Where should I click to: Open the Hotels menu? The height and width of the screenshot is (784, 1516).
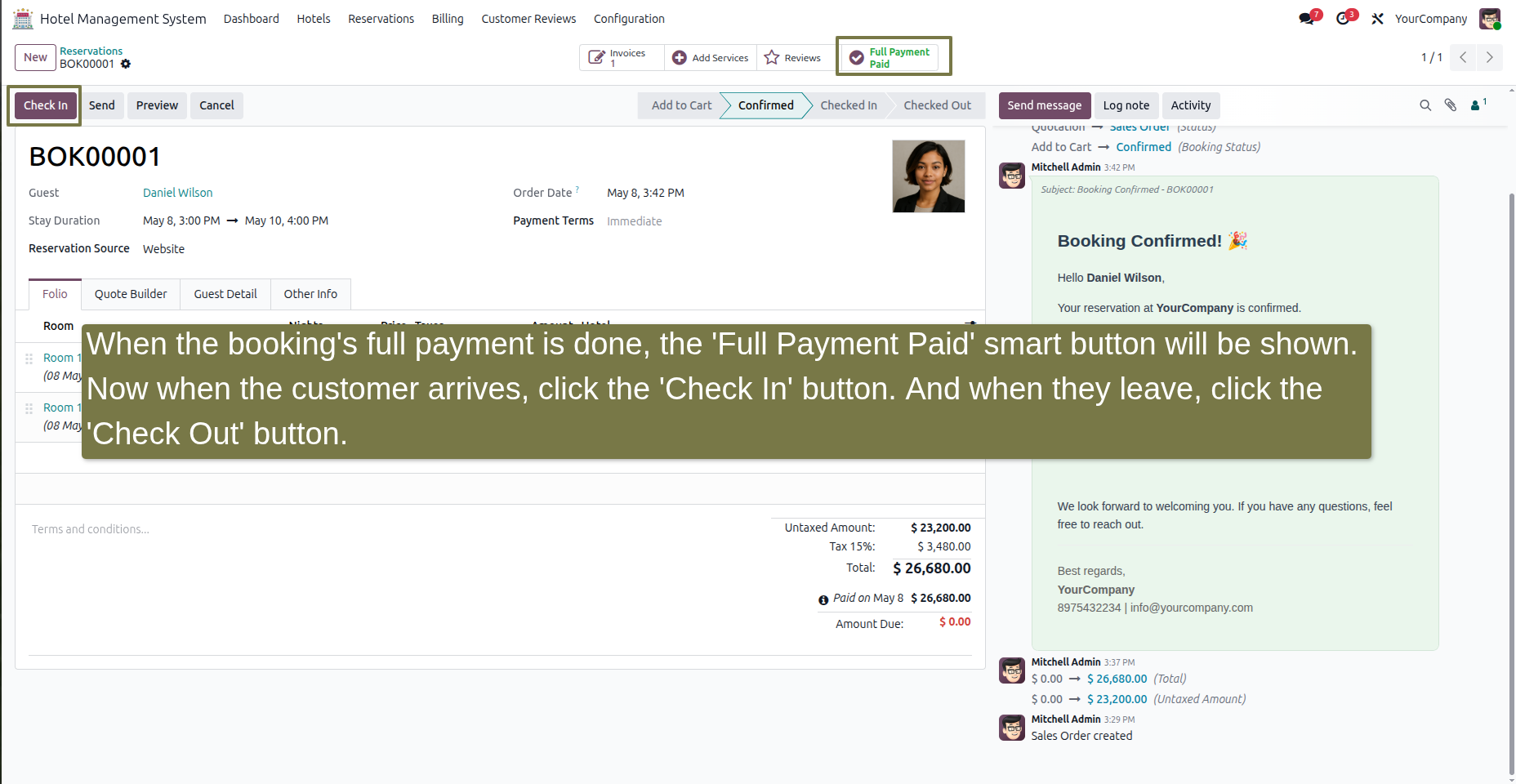[x=314, y=19]
